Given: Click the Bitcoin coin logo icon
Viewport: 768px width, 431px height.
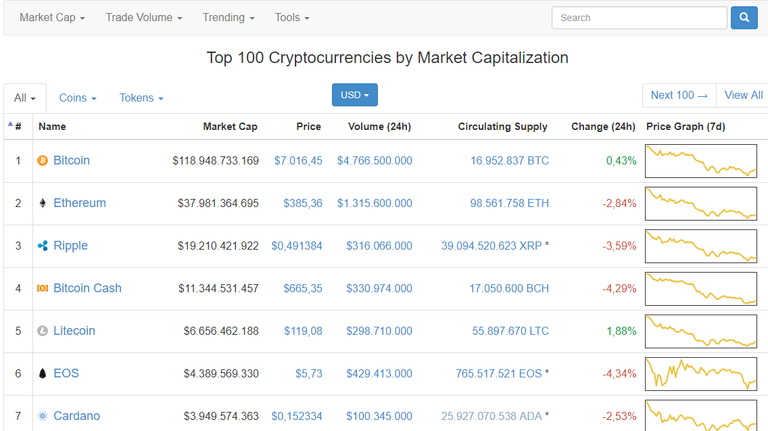Looking at the screenshot, I should pos(43,161).
